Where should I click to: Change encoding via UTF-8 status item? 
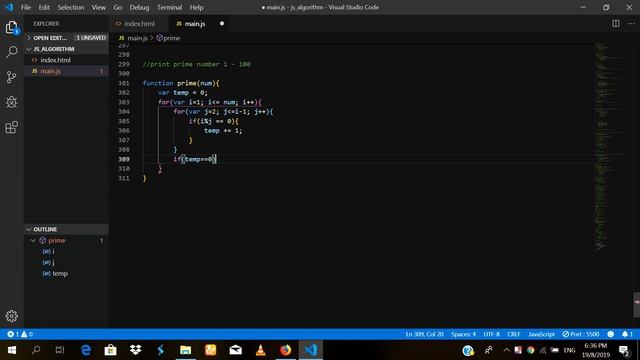click(491, 334)
